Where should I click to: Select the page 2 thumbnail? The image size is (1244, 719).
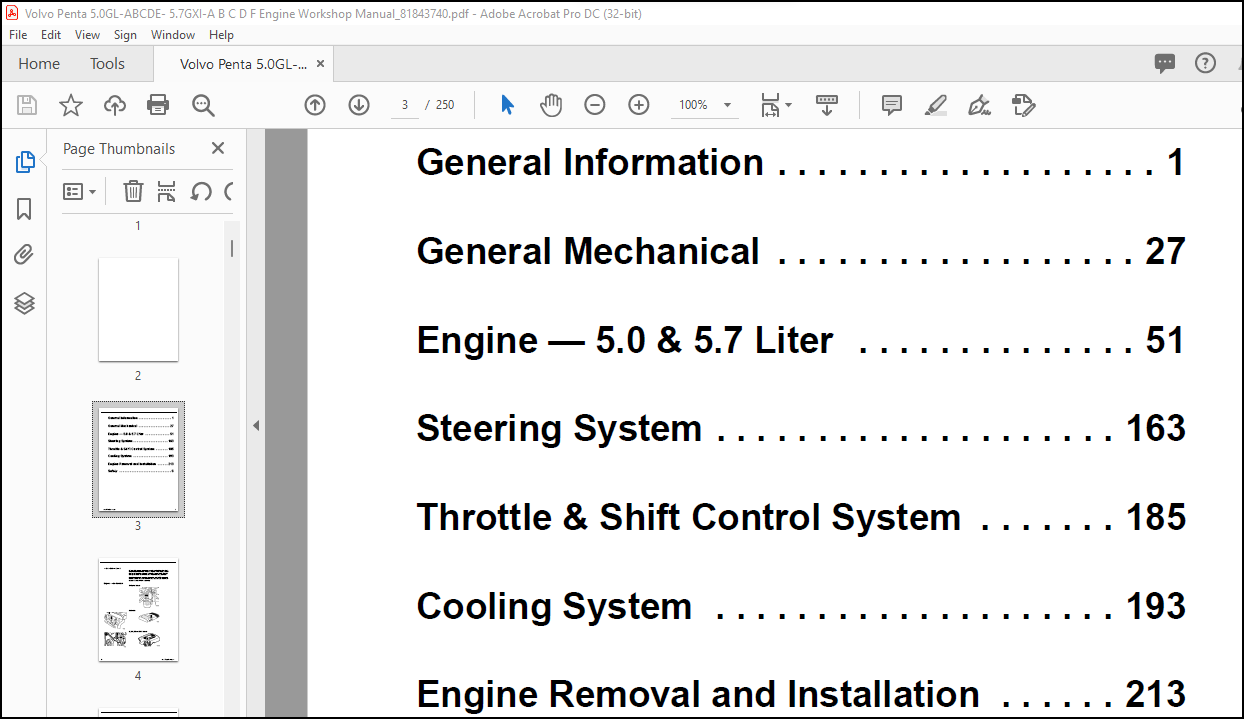[138, 310]
